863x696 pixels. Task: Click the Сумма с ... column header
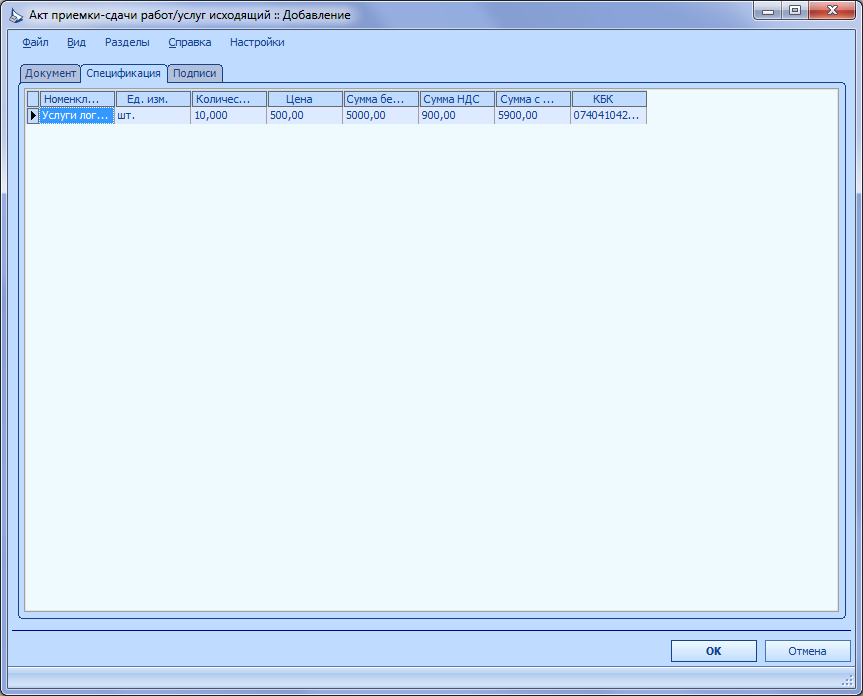[533, 99]
